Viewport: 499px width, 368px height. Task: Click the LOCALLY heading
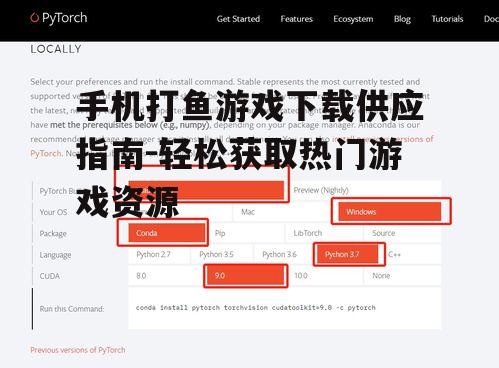point(56,49)
